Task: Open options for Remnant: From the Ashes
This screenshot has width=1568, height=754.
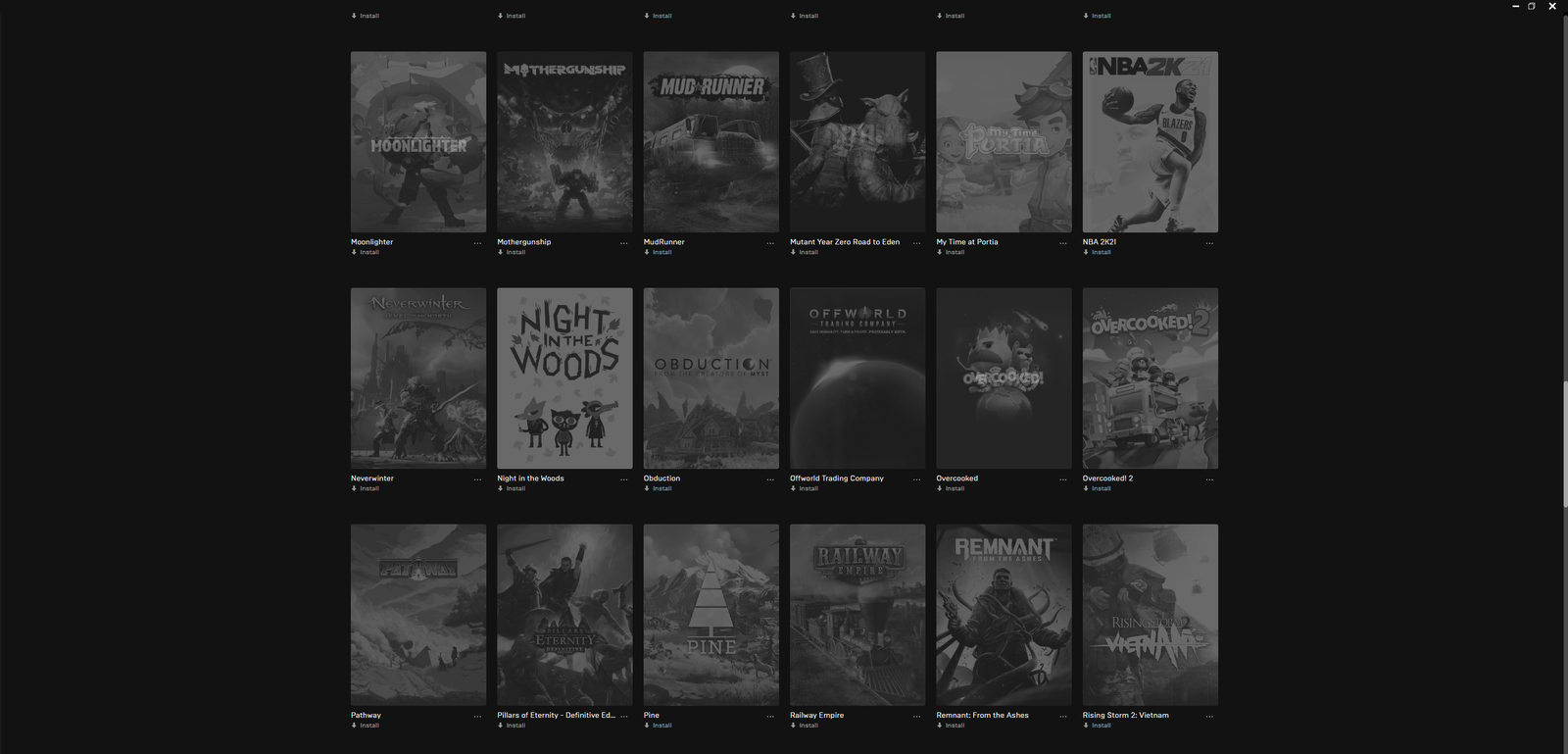Action: (x=1063, y=717)
